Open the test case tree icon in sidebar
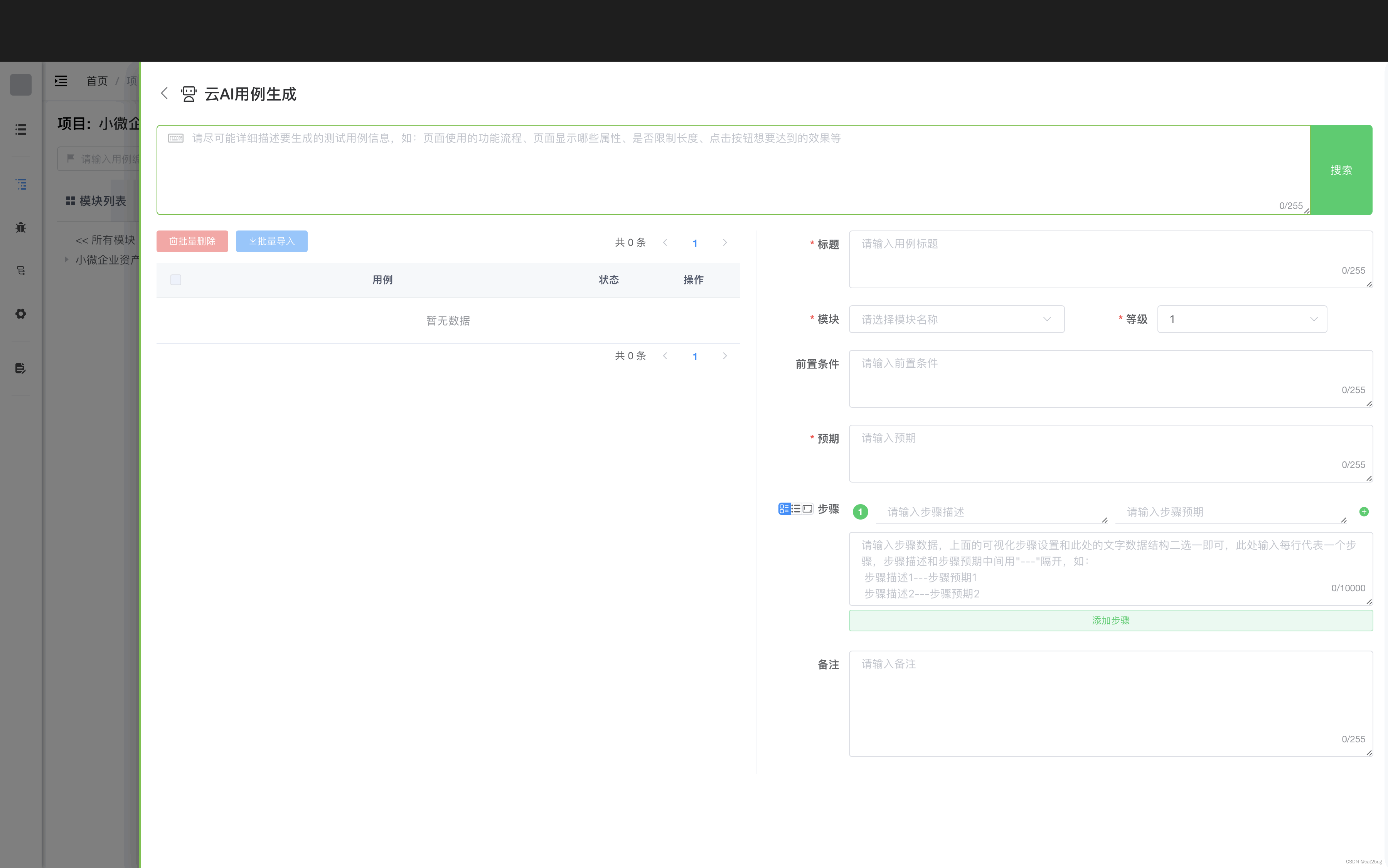 [21, 184]
